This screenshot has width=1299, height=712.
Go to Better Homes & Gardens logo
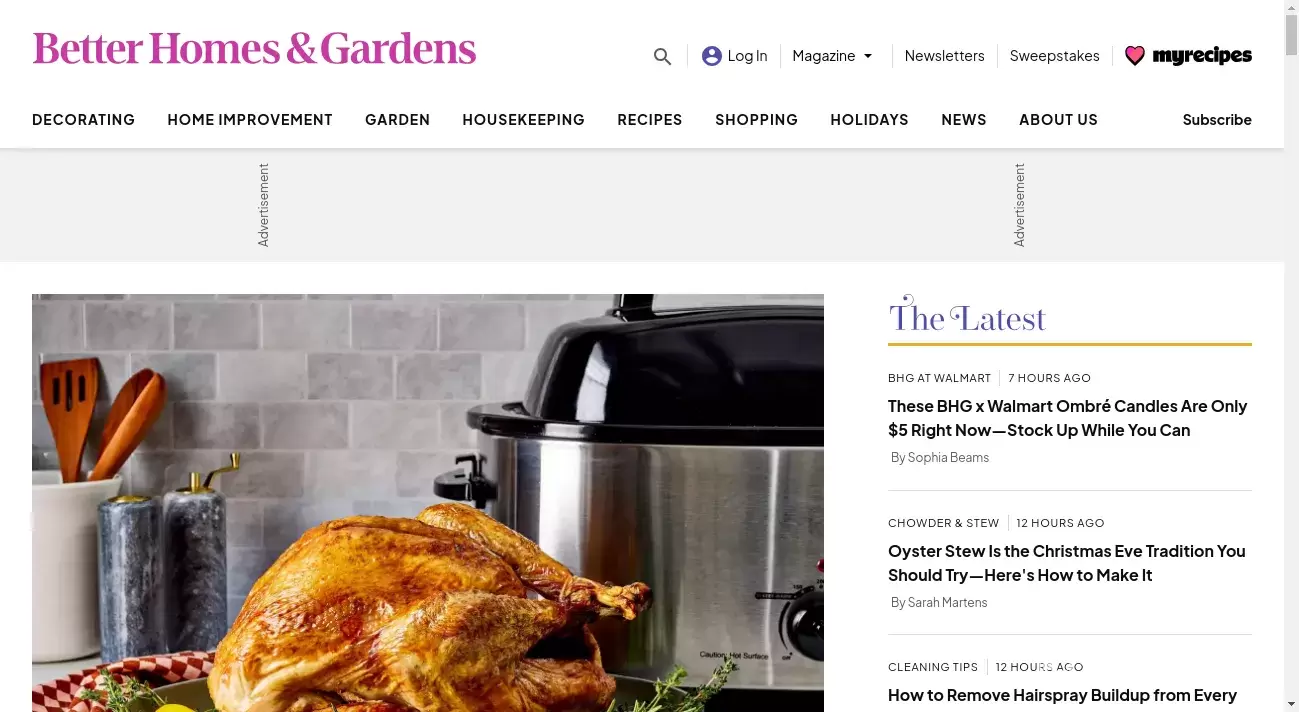click(254, 49)
